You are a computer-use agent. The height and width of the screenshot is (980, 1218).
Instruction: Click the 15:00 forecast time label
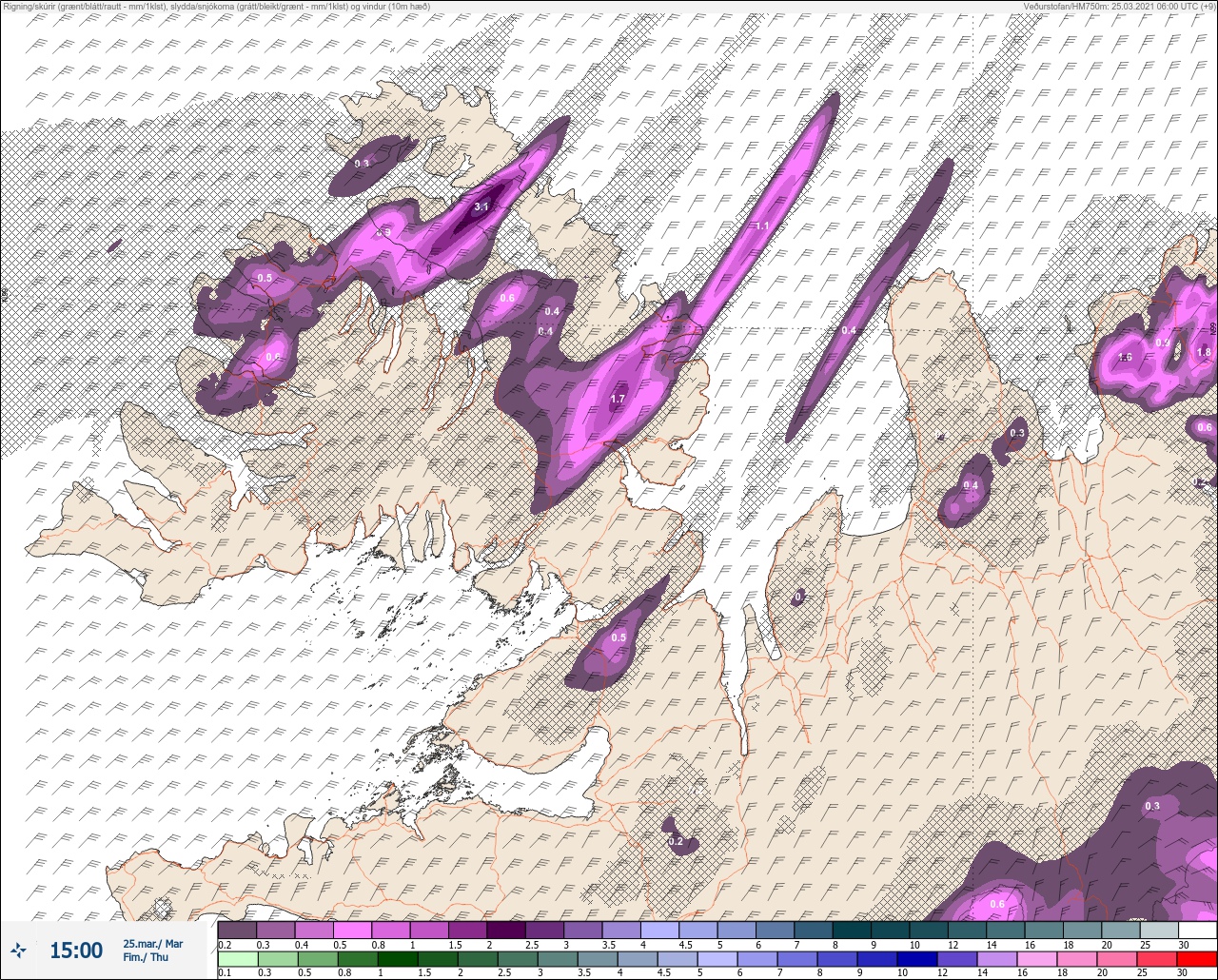click(x=76, y=951)
